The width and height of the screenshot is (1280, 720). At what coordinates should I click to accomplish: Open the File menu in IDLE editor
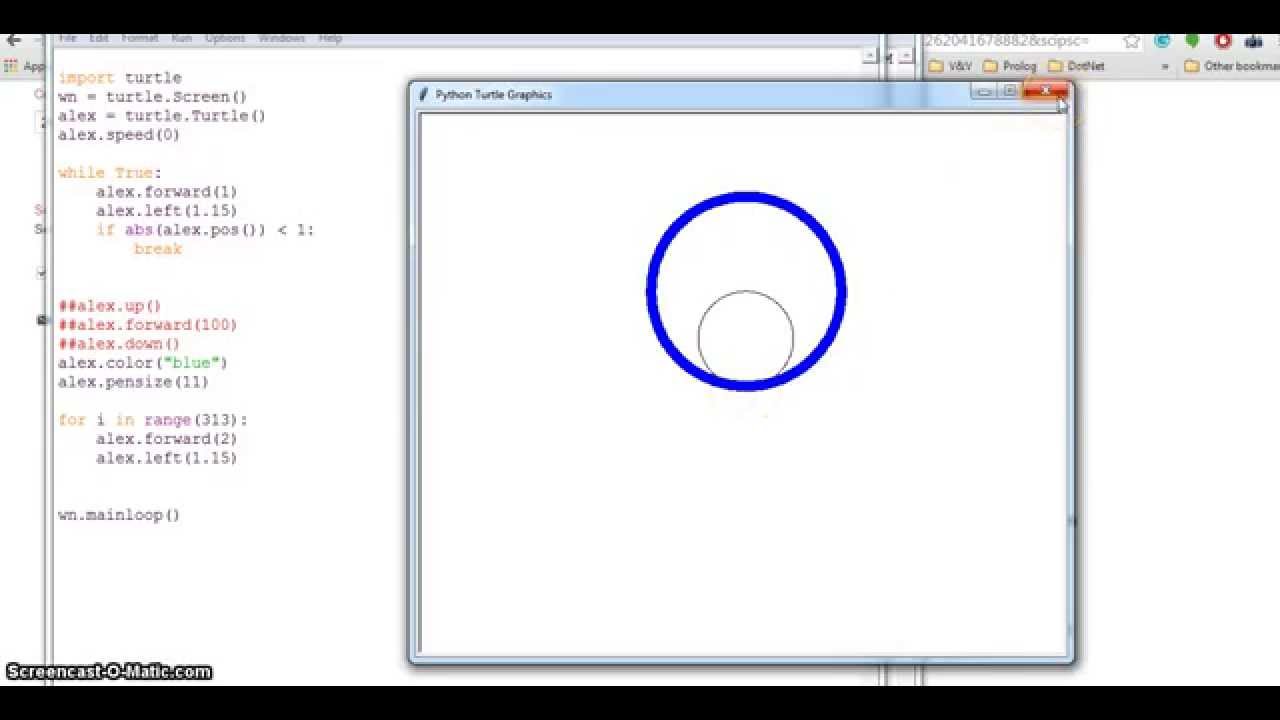pos(67,38)
